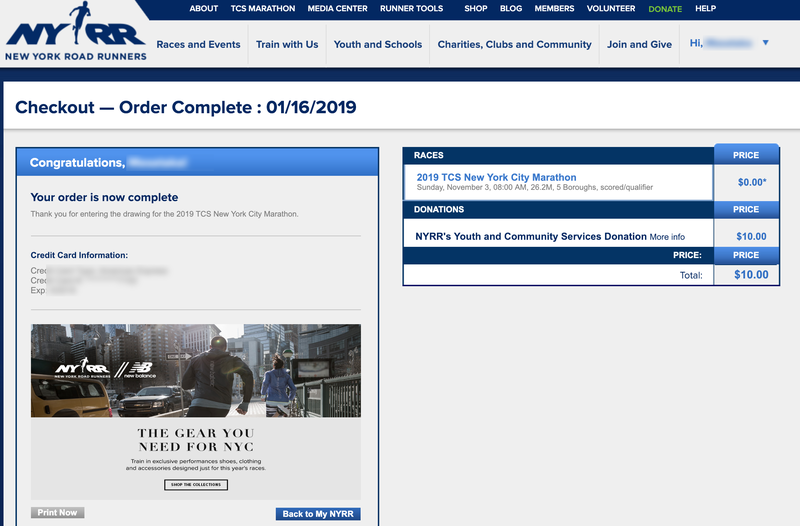Open the 2019 TCS New York City Marathon link
Viewport: 800px width, 526px height.
click(496, 177)
